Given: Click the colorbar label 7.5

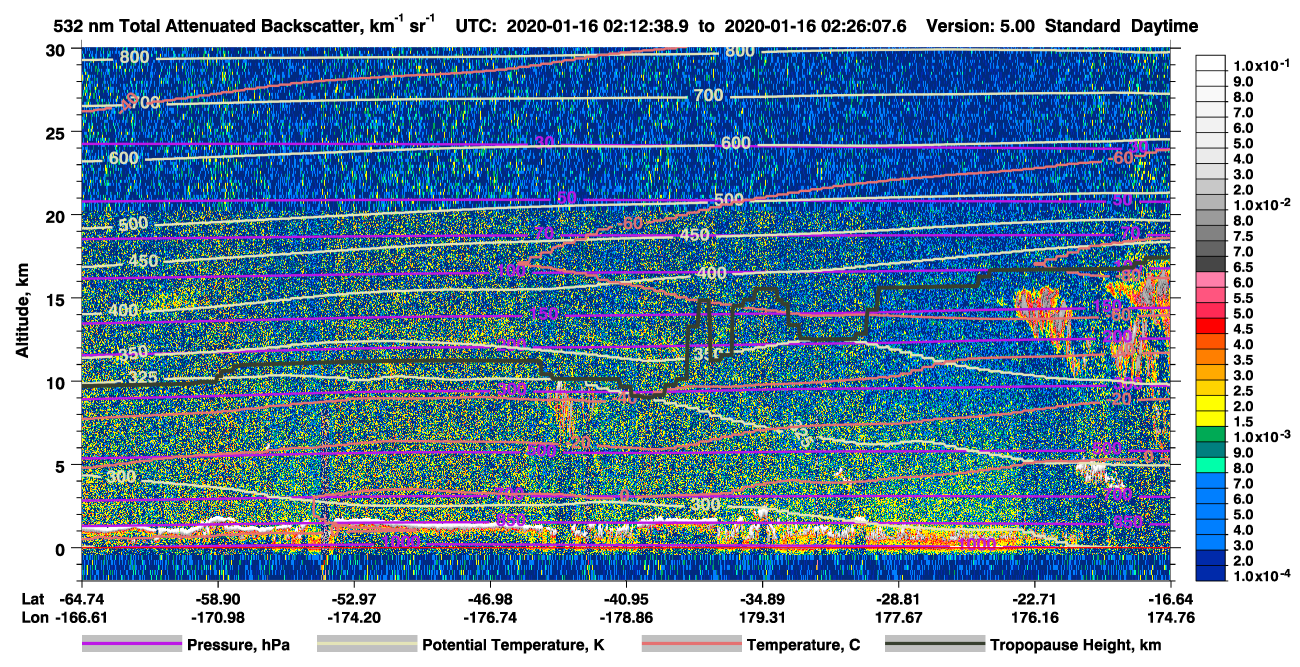Looking at the screenshot, I should (x=1241, y=236).
